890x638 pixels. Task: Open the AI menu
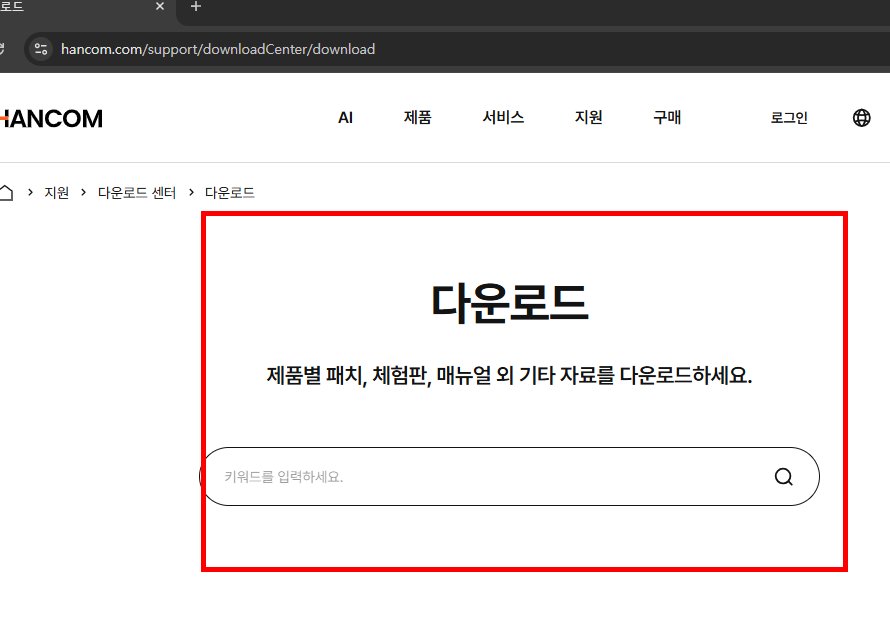(345, 117)
